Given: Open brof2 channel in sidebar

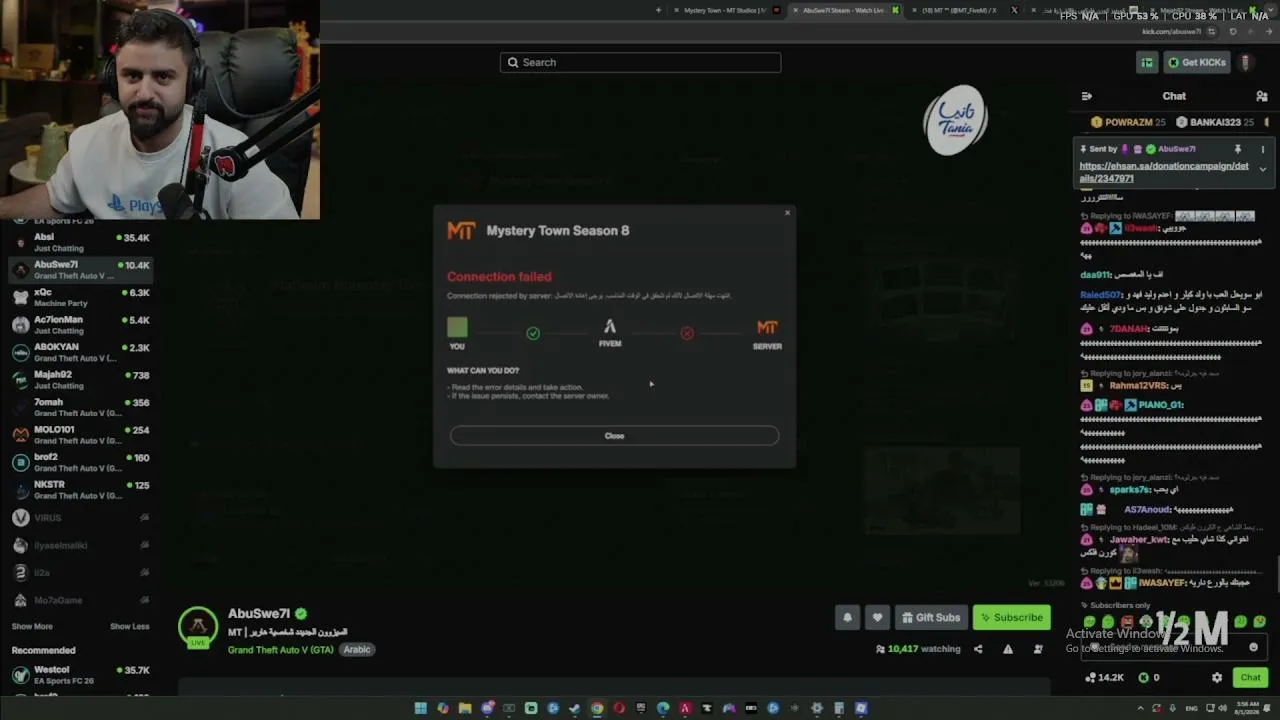Looking at the screenshot, I should 80,462.
